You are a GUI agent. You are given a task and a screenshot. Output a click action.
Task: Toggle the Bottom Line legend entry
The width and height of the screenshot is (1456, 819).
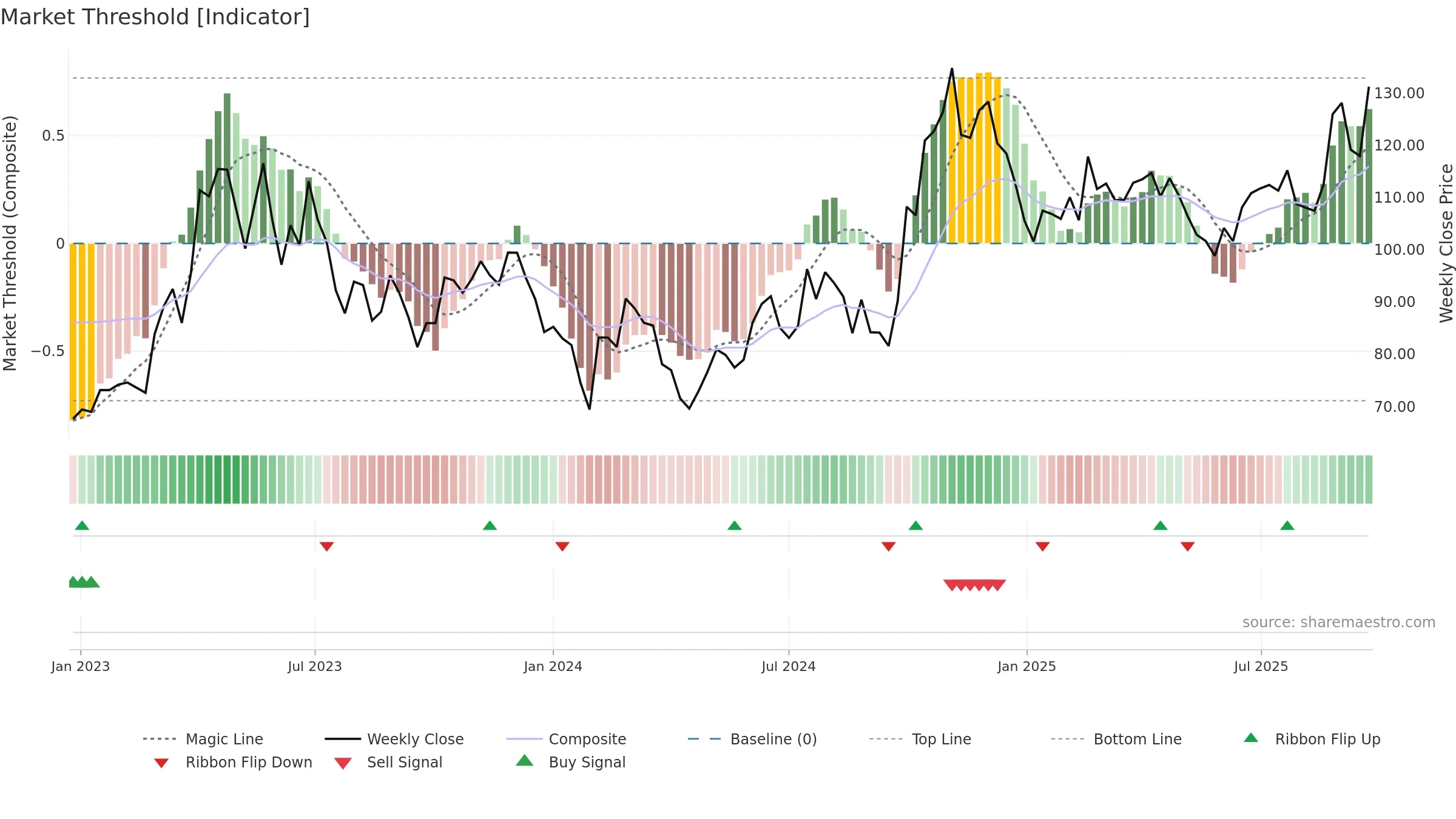click(x=1116, y=739)
